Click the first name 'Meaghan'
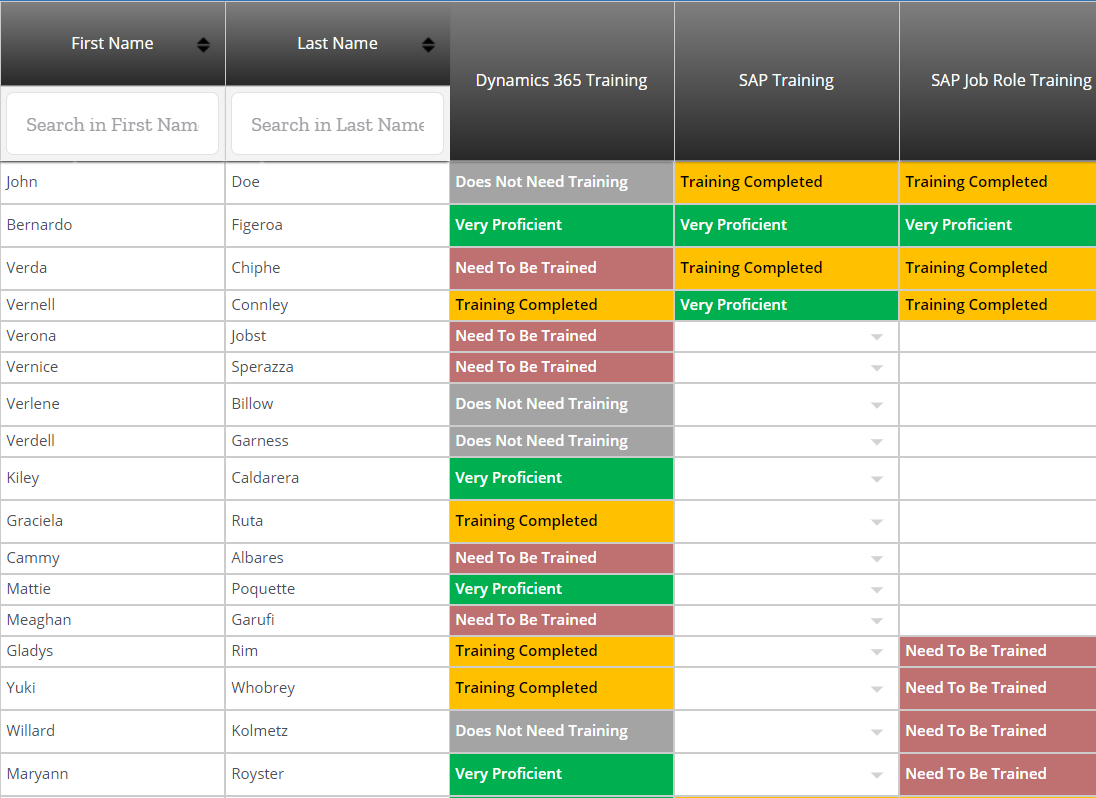 [x=38, y=621]
